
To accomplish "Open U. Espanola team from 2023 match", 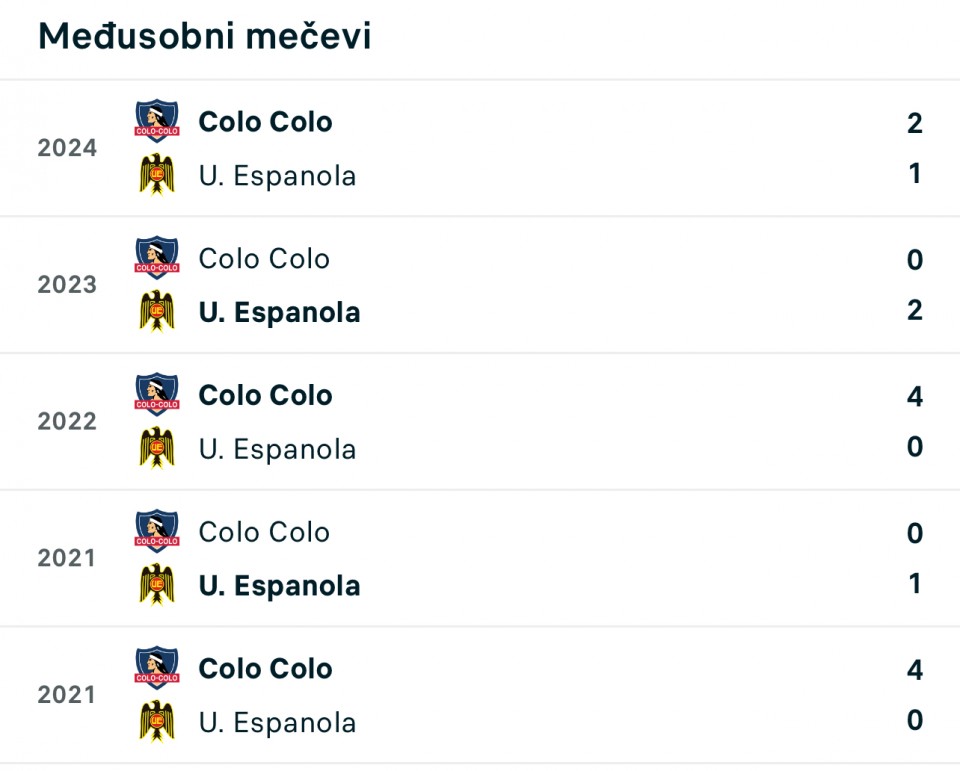I will [279, 312].
